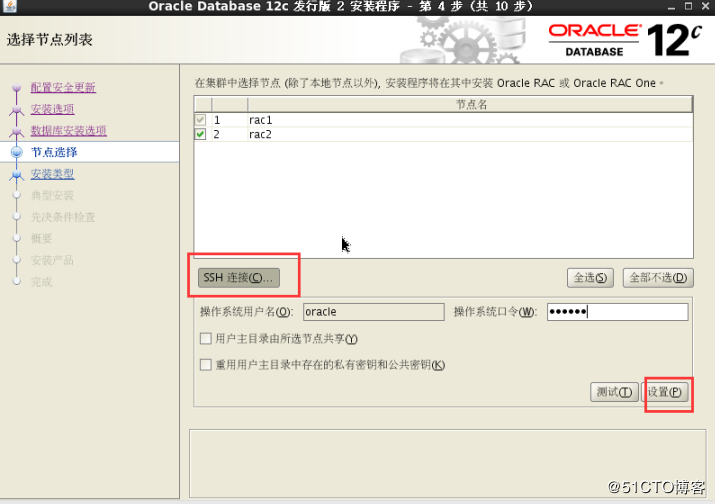Open the 配置安全更新 step link
Image resolution: width=715 pixels, height=504 pixels.
(63, 87)
